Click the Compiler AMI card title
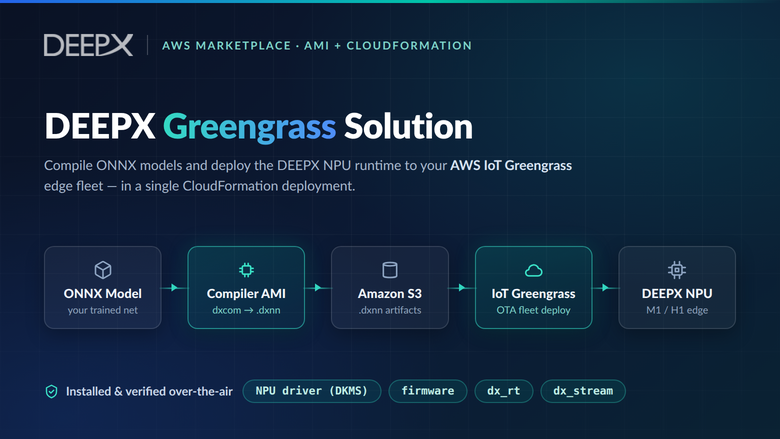 coord(246,293)
